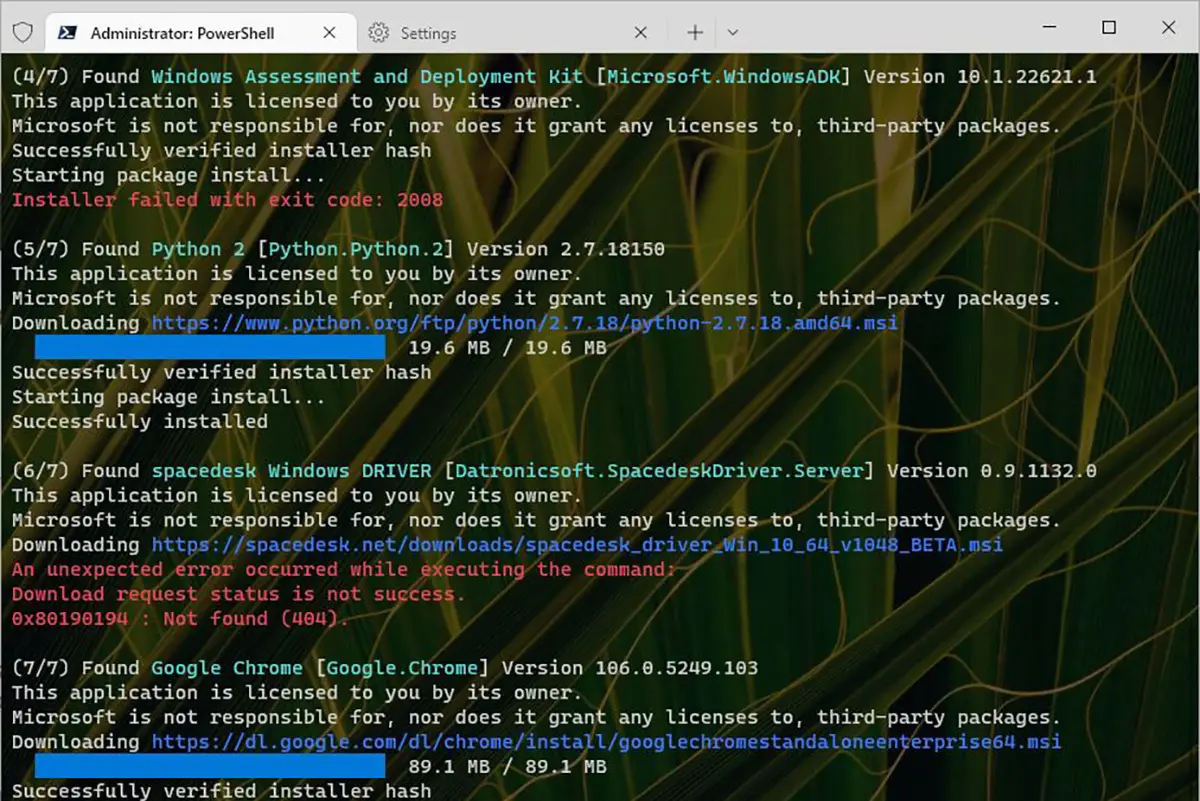This screenshot has width=1200, height=801.
Task: Switch to the Settings tab label
Action: click(x=428, y=33)
